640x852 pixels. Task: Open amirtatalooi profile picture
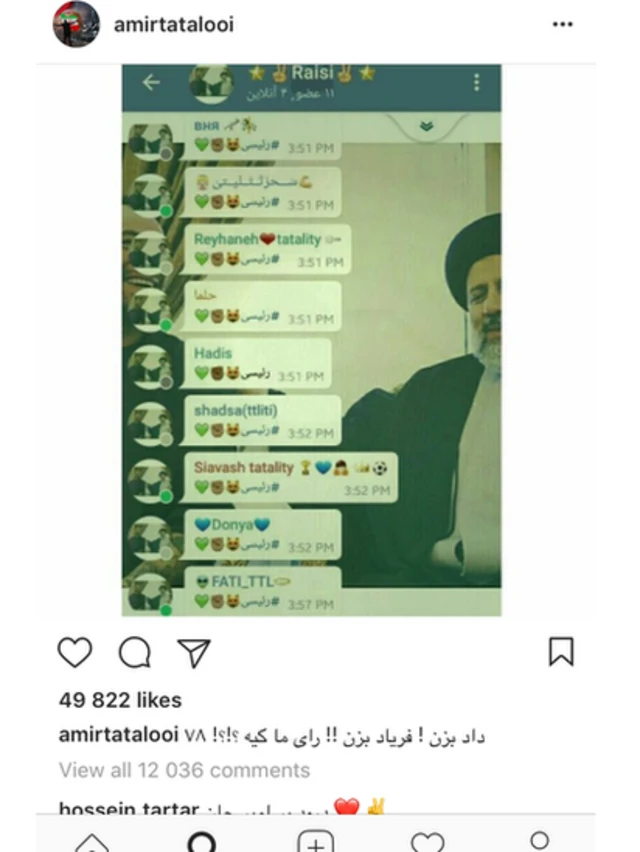(76, 24)
